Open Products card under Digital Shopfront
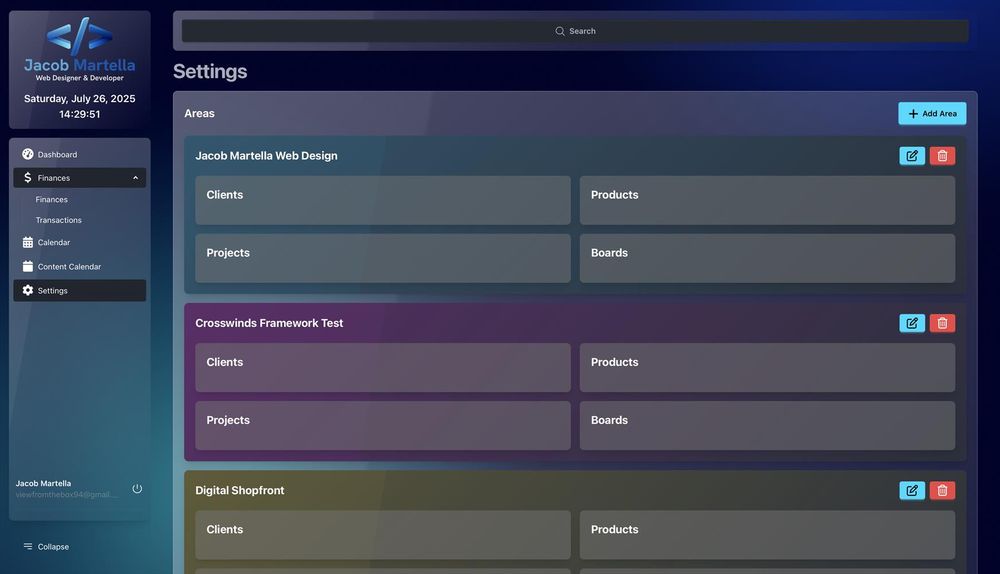Image resolution: width=1000 pixels, height=574 pixels. (767, 534)
